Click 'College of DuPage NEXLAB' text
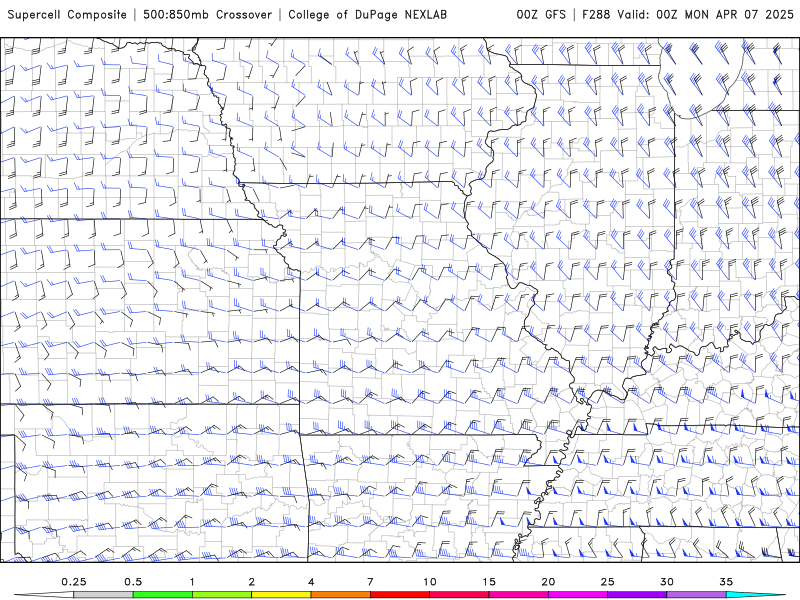The image size is (800, 600). pyautogui.click(x=368, y=14)
